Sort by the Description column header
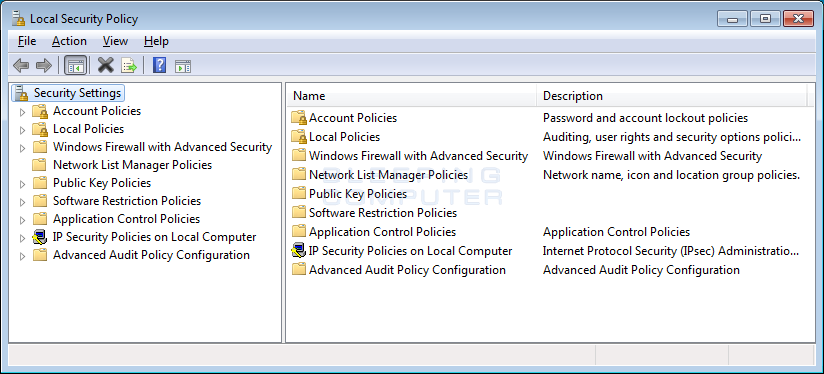 pos(672,96)
